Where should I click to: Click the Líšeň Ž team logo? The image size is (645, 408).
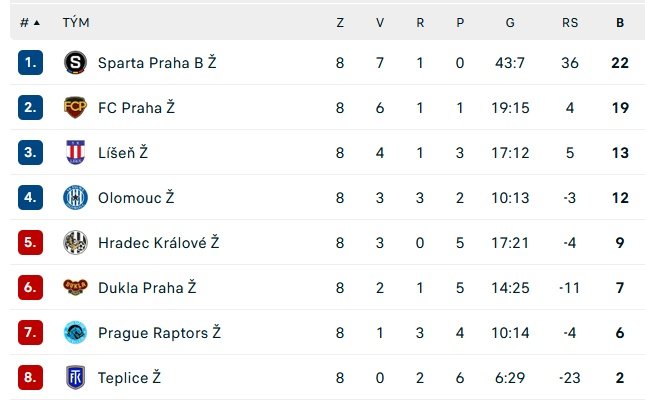(x=75, y=152)
